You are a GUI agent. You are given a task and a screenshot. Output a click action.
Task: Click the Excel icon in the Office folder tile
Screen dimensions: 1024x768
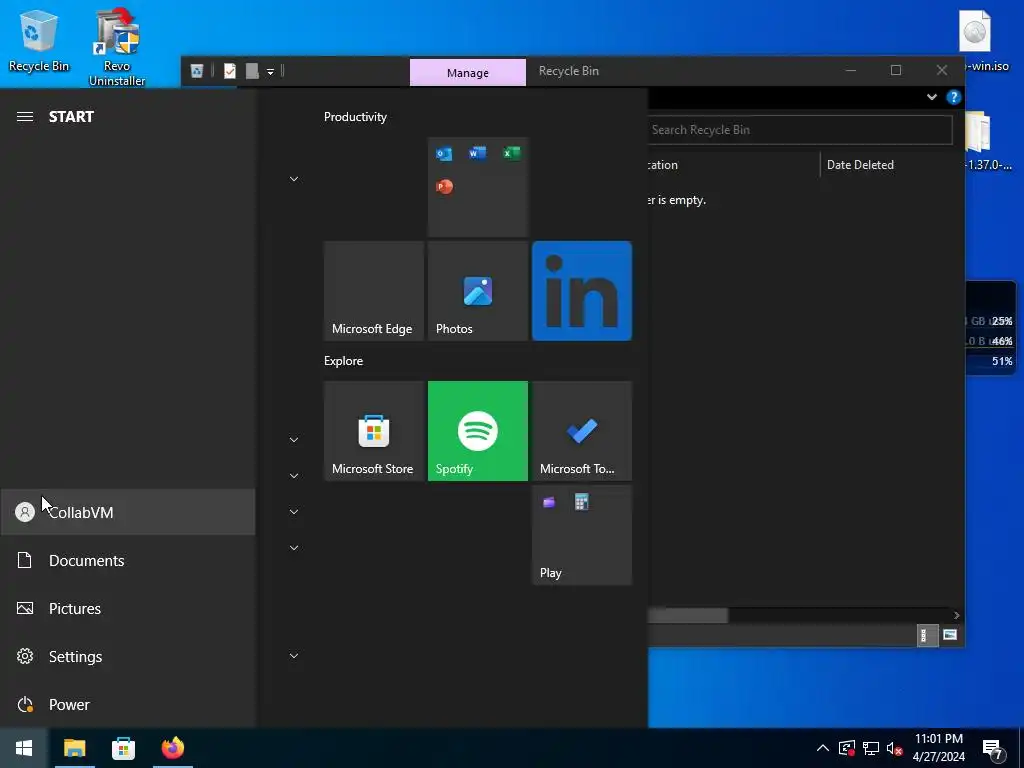[x=511, y=153]
